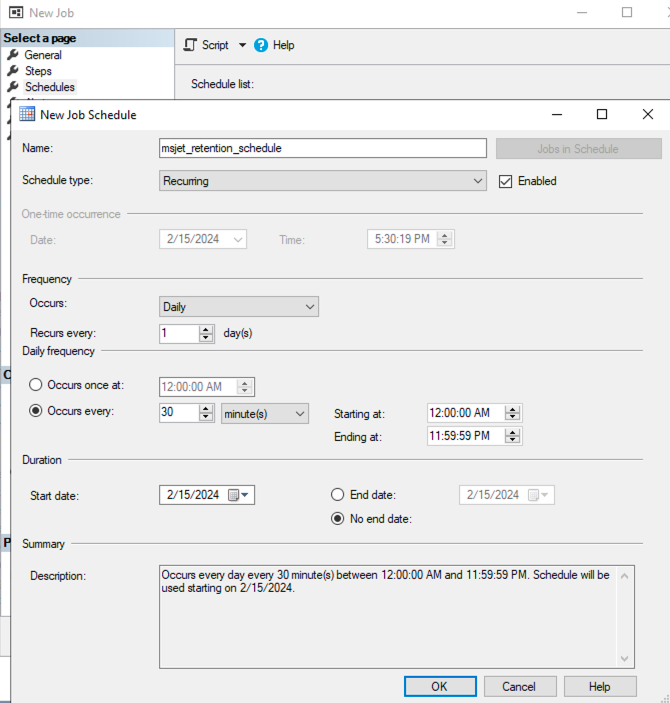Select the General page wrench icon

click(x=13, y=55)
